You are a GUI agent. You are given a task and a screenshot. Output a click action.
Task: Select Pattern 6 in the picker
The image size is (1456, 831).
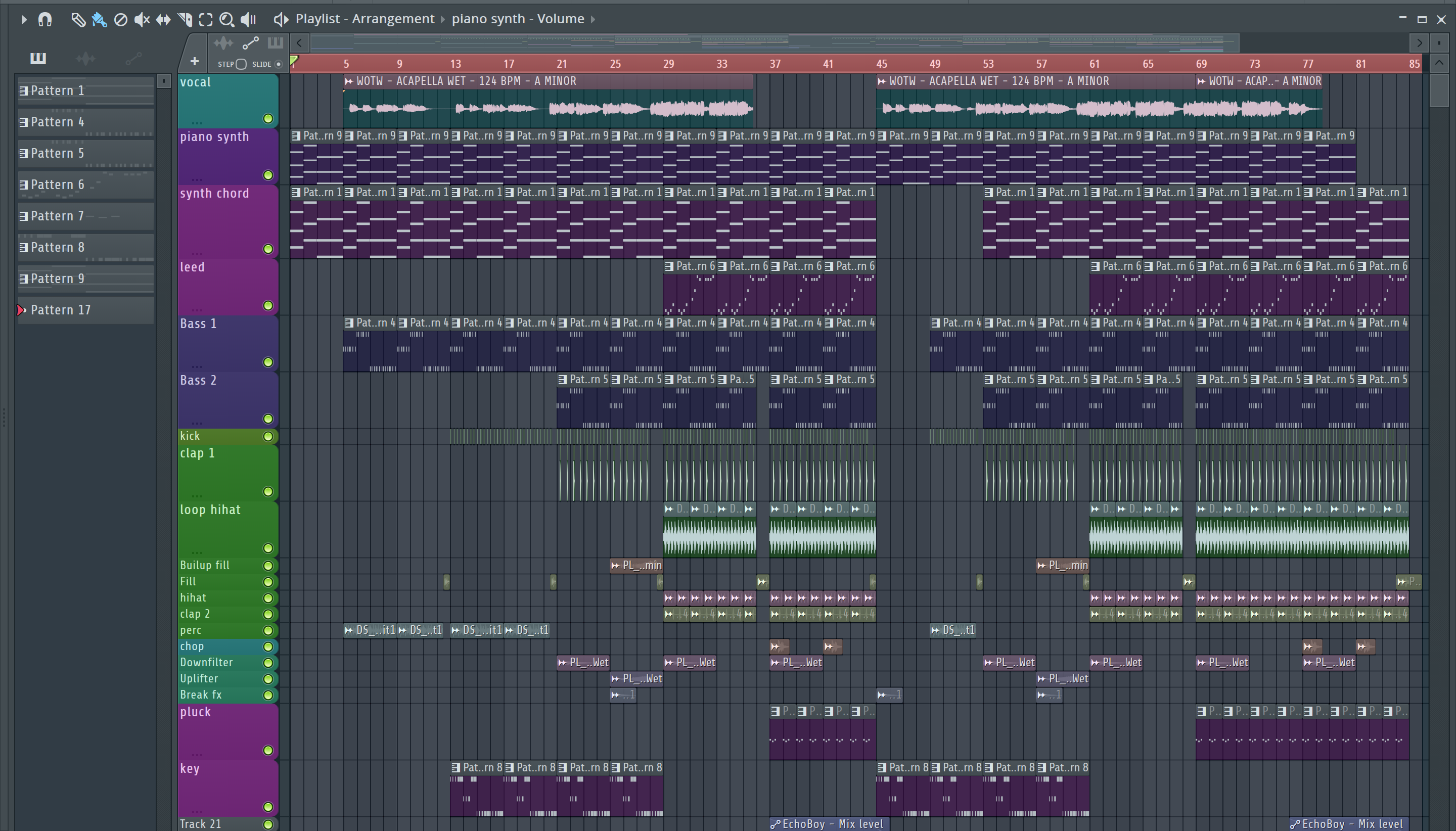85,184
